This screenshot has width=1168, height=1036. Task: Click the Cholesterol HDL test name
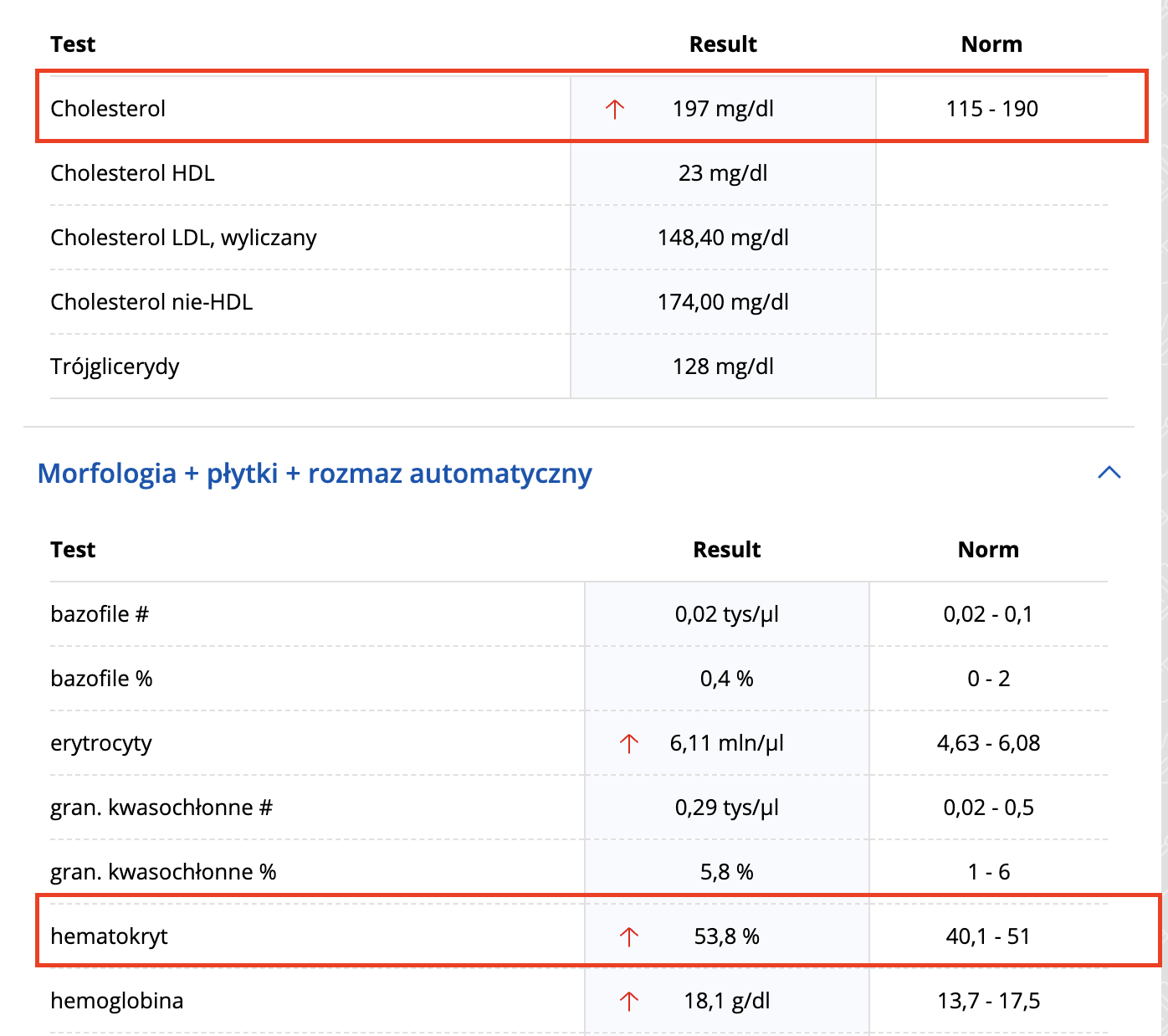(x=132, y=173)
